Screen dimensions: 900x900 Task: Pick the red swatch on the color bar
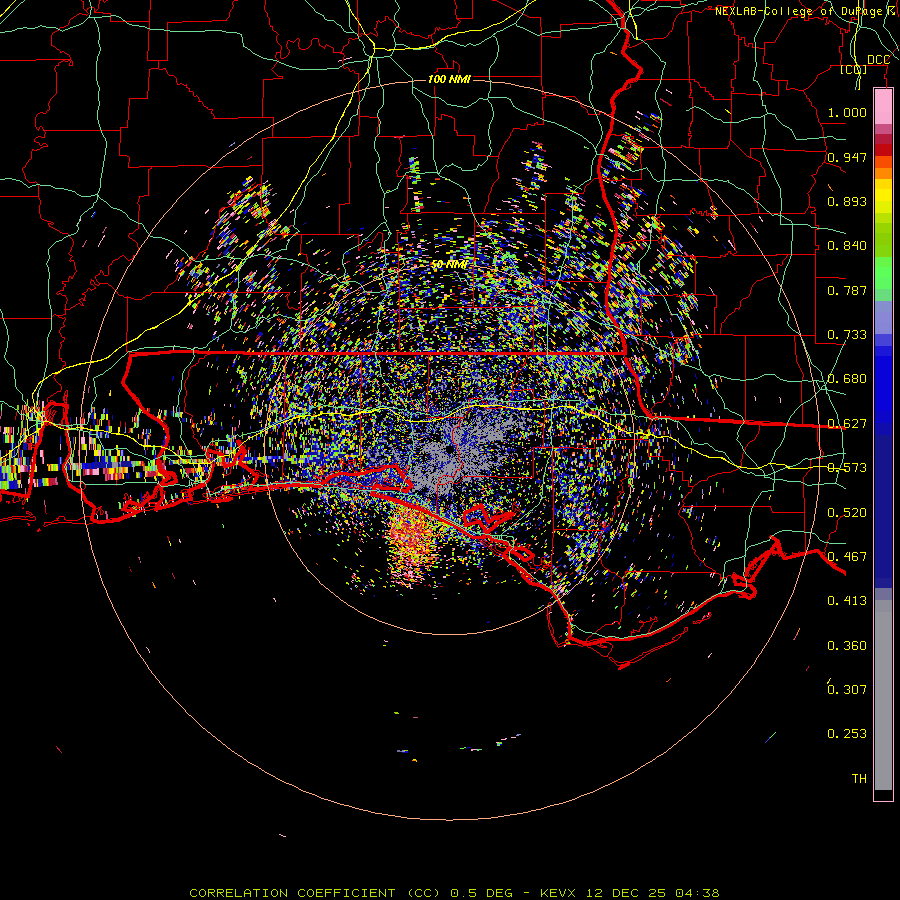pos(883,150)
